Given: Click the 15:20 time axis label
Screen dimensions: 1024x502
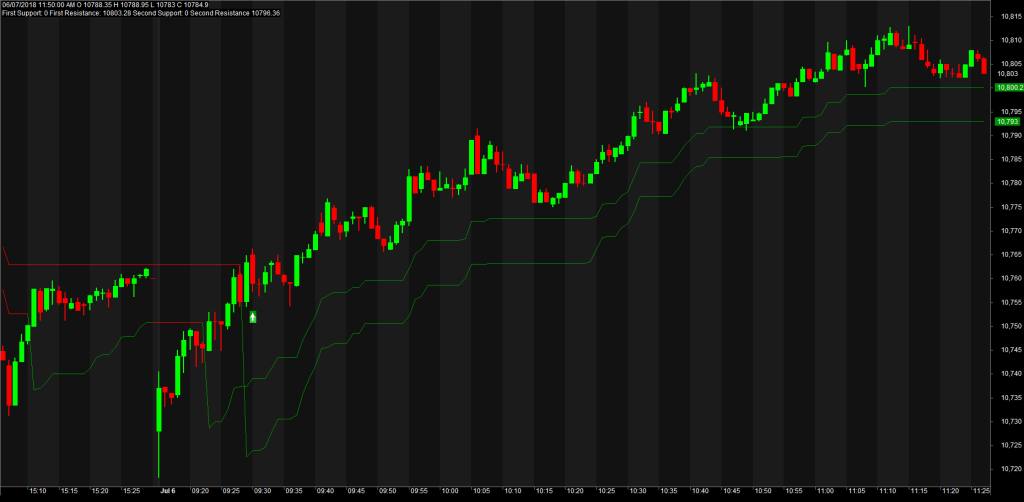Looking at the screenshot, I should [99, 490].
